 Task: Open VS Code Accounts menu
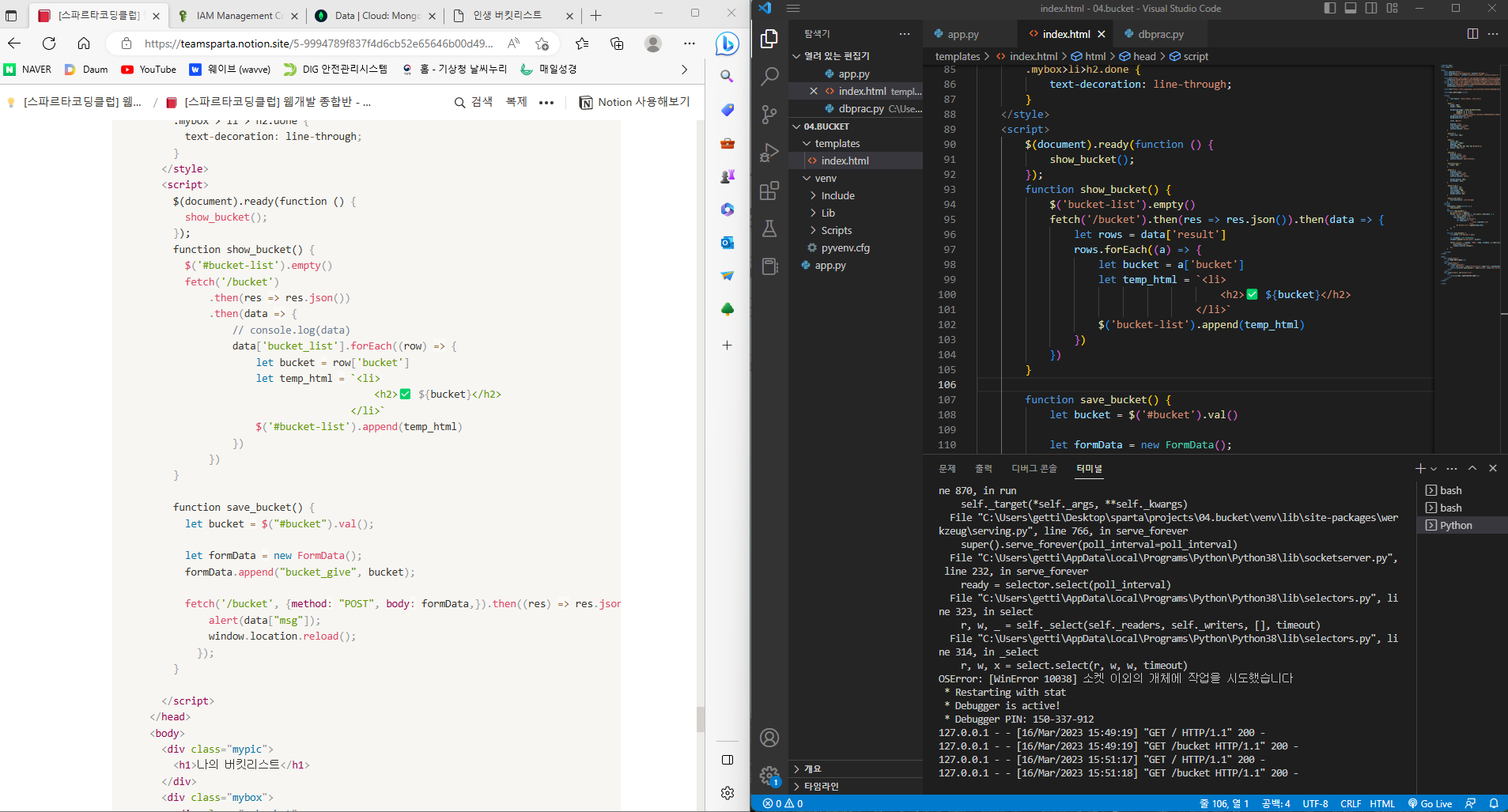click(x=769, y=738)
